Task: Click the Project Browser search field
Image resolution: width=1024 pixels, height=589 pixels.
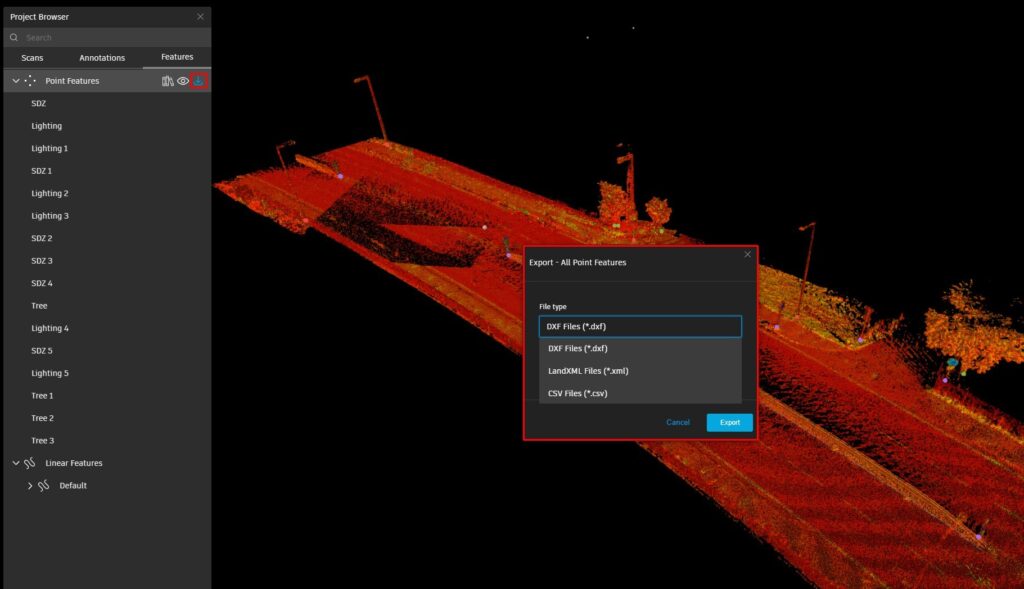Action: pyautogui.click(x=110, y=38)
